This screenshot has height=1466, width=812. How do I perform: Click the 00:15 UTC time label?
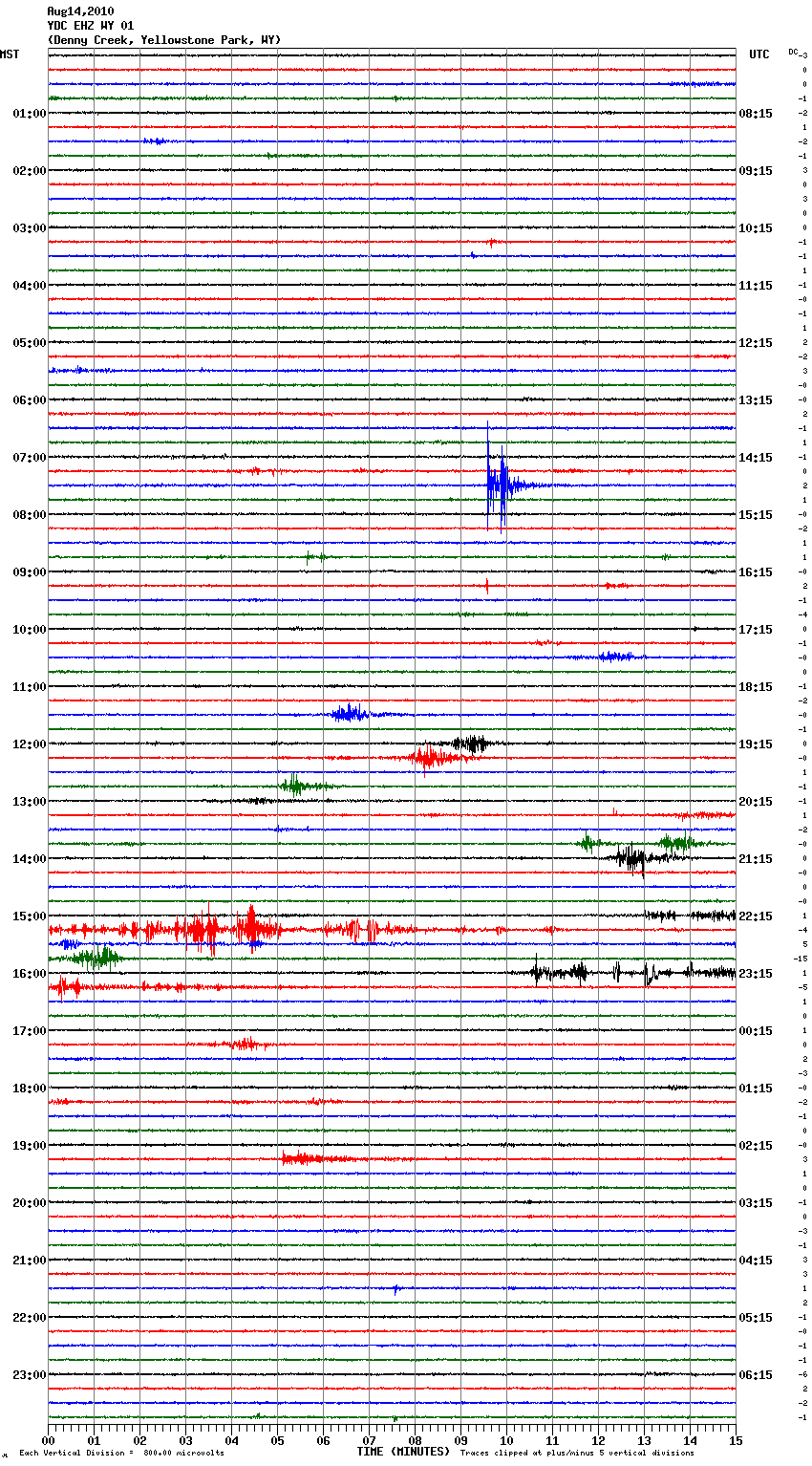[756, 1031]
